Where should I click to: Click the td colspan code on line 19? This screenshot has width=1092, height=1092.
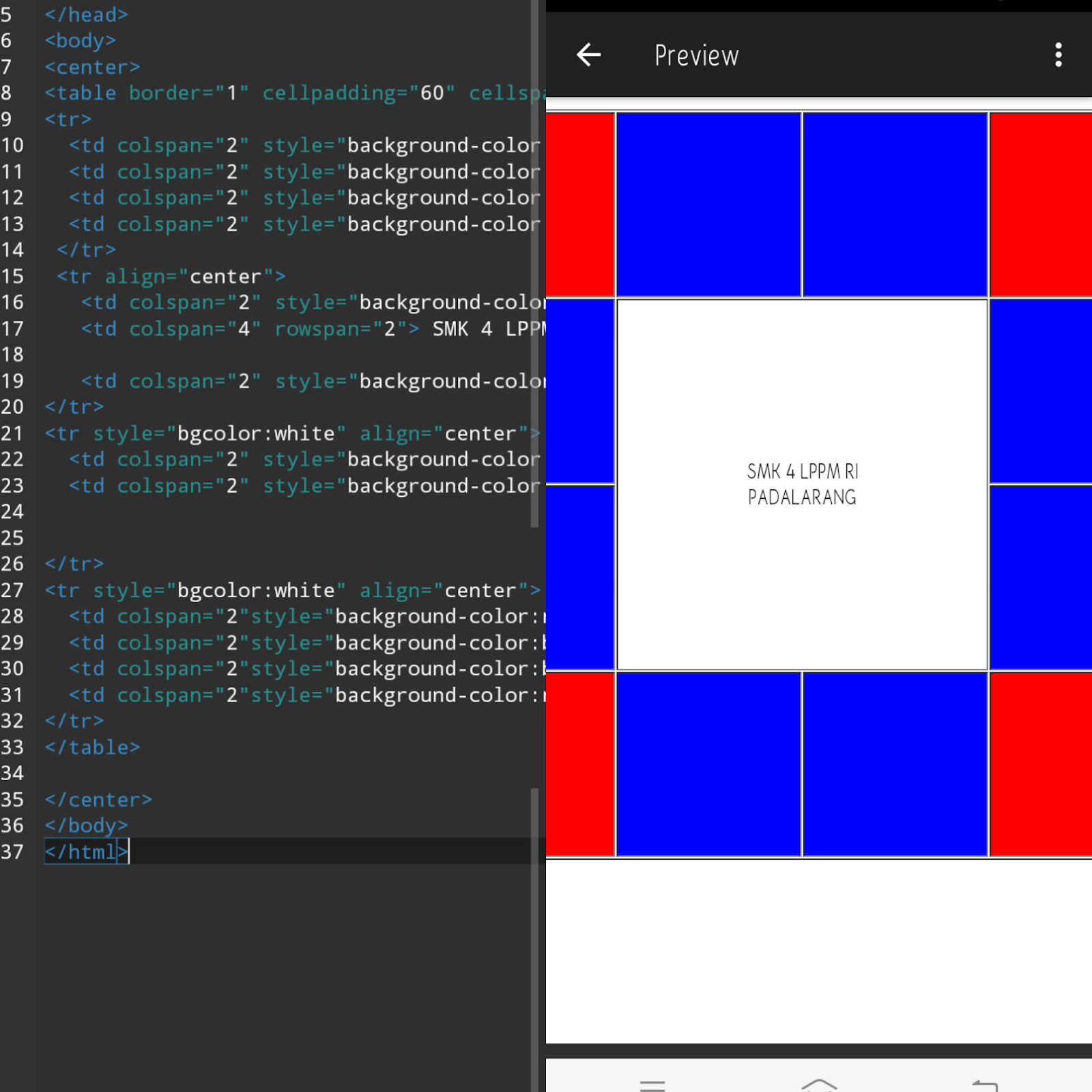[x=313, y=381]
